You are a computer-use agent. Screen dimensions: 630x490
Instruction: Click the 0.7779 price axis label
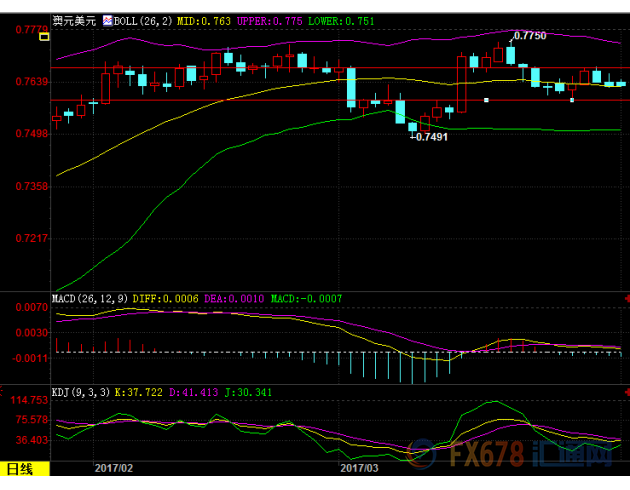coord(31,29)
